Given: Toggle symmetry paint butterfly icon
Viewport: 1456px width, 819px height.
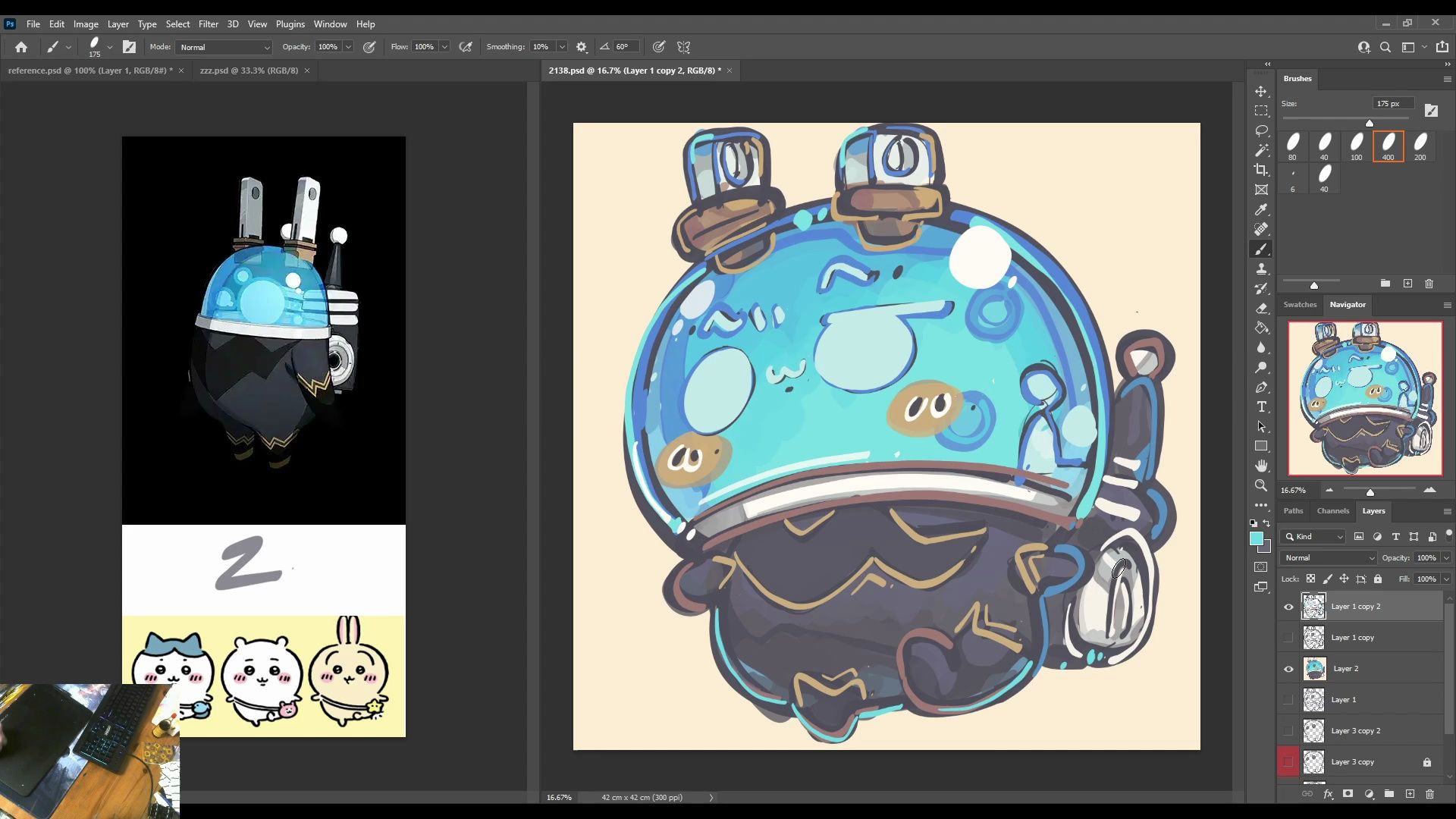Looking at the screenshot, I should [684, 47].
